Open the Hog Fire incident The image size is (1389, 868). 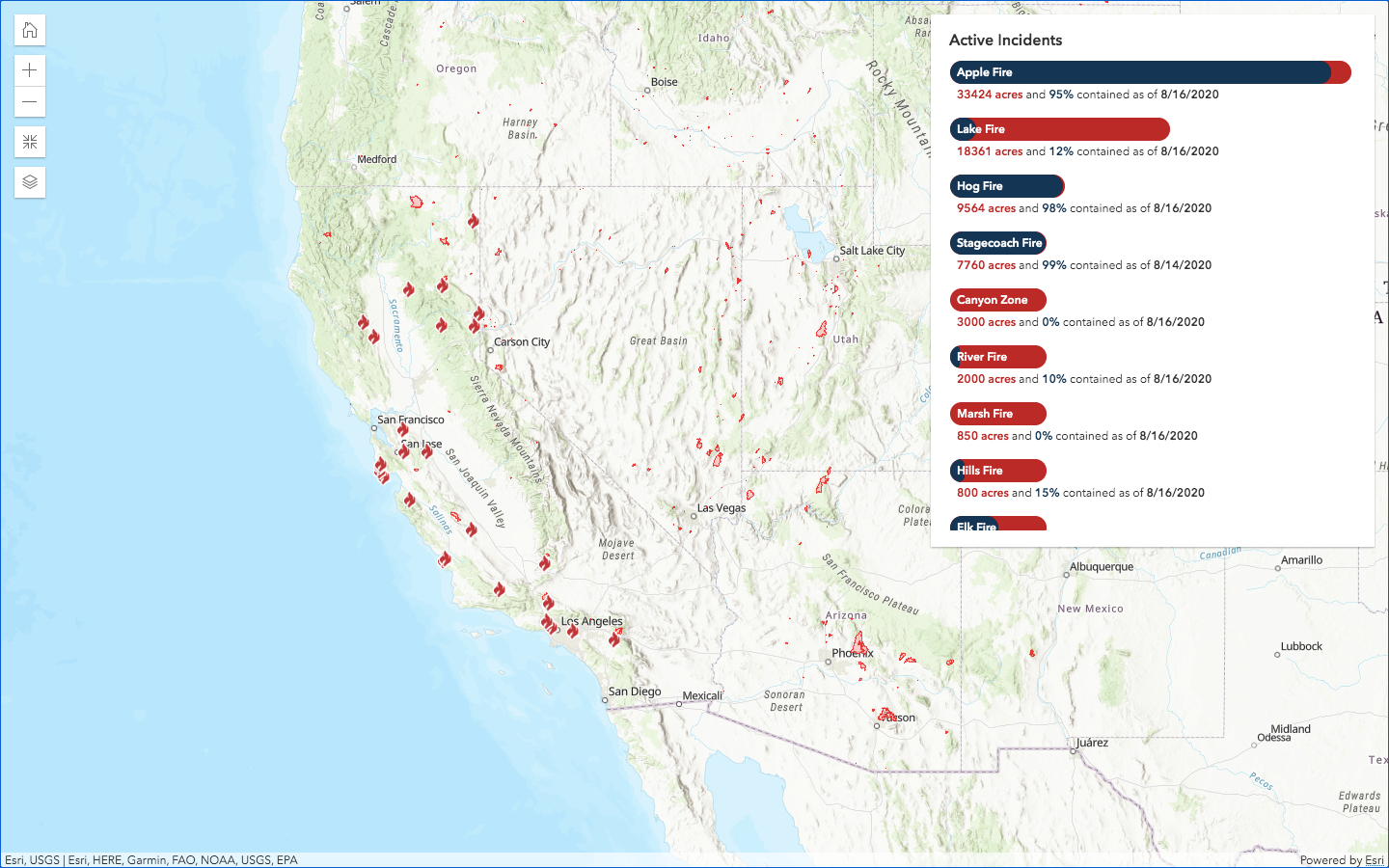pos(1007,186)
